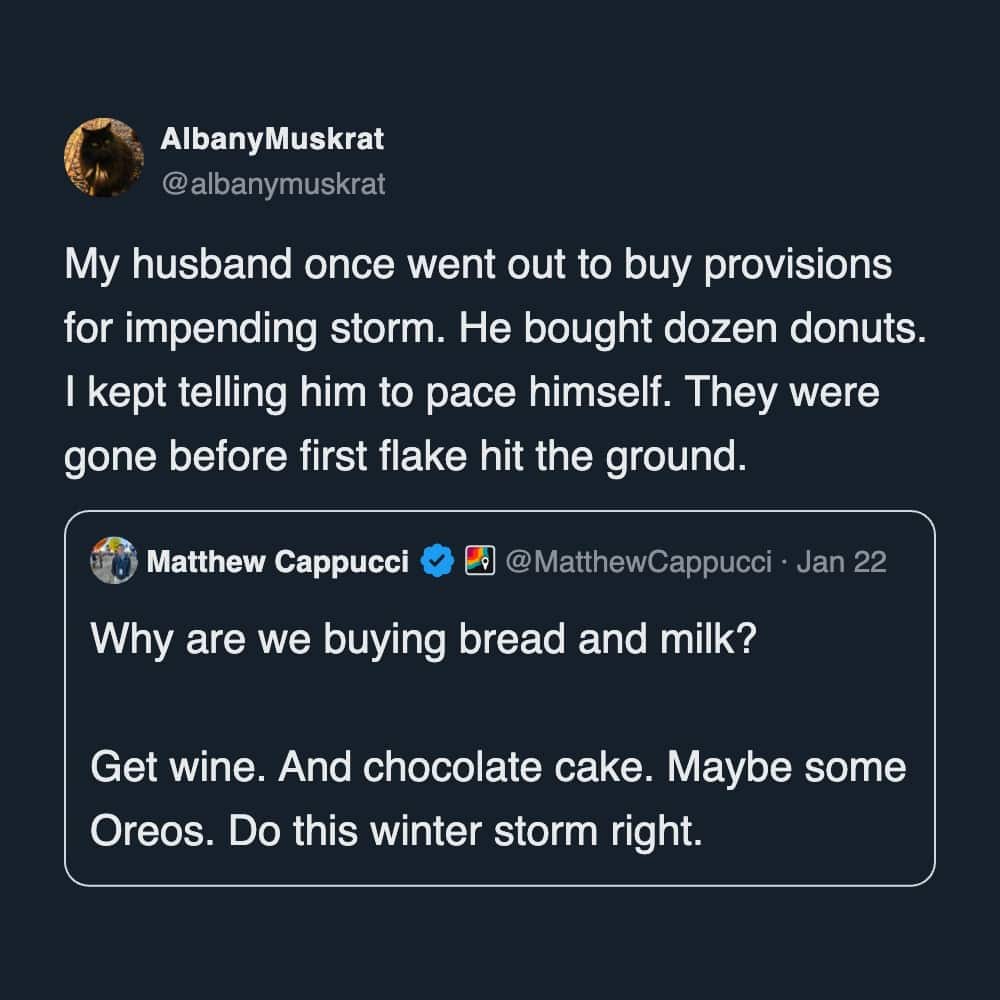
Task: Click the line "gone before first flake hit the ground"
Action: (x=406, y=455)
